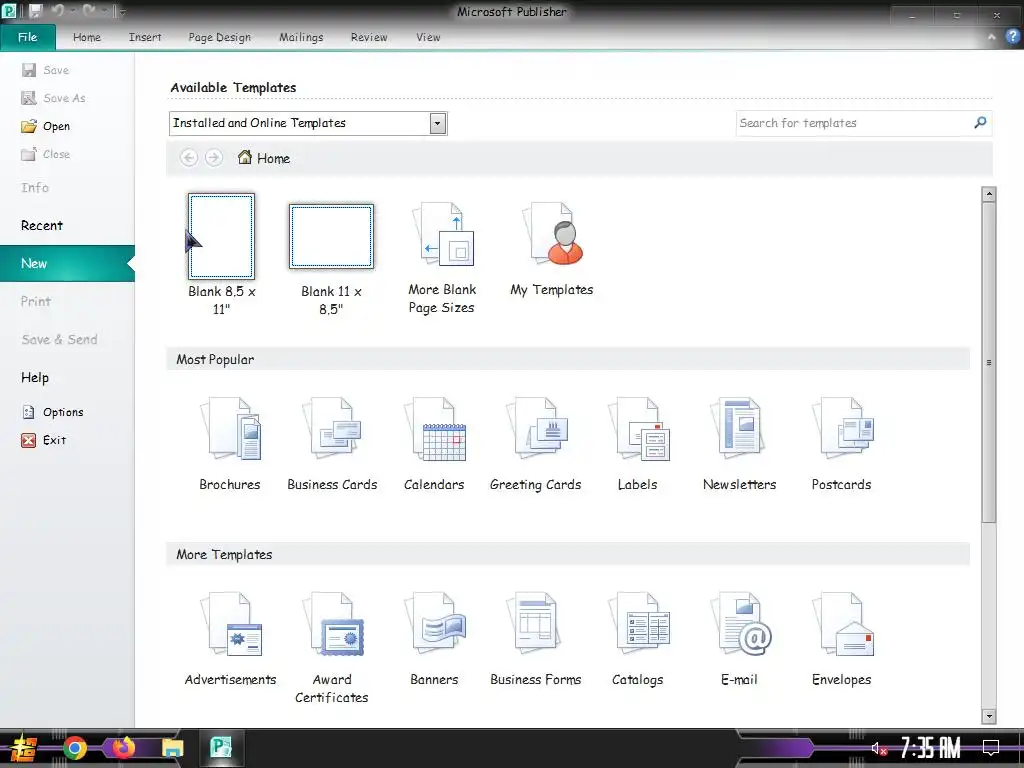Click Exit in the backstage menu
Image resolution: width=1024 pixels, height=768 pixels.
pyautogui.click(x=44, y=440)
